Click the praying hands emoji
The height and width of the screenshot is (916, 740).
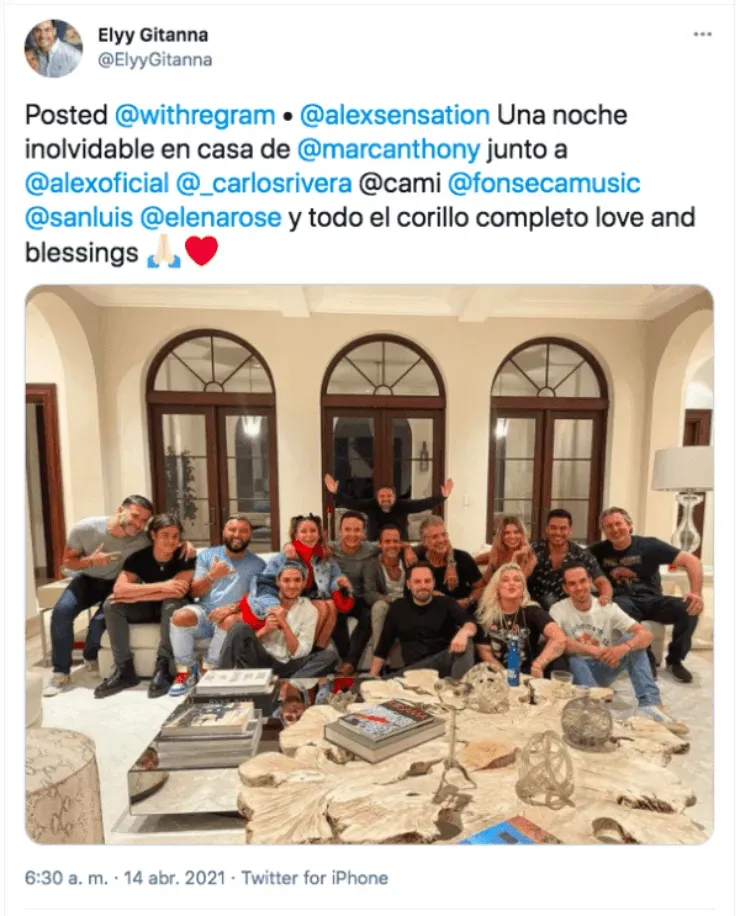[164, 253]
